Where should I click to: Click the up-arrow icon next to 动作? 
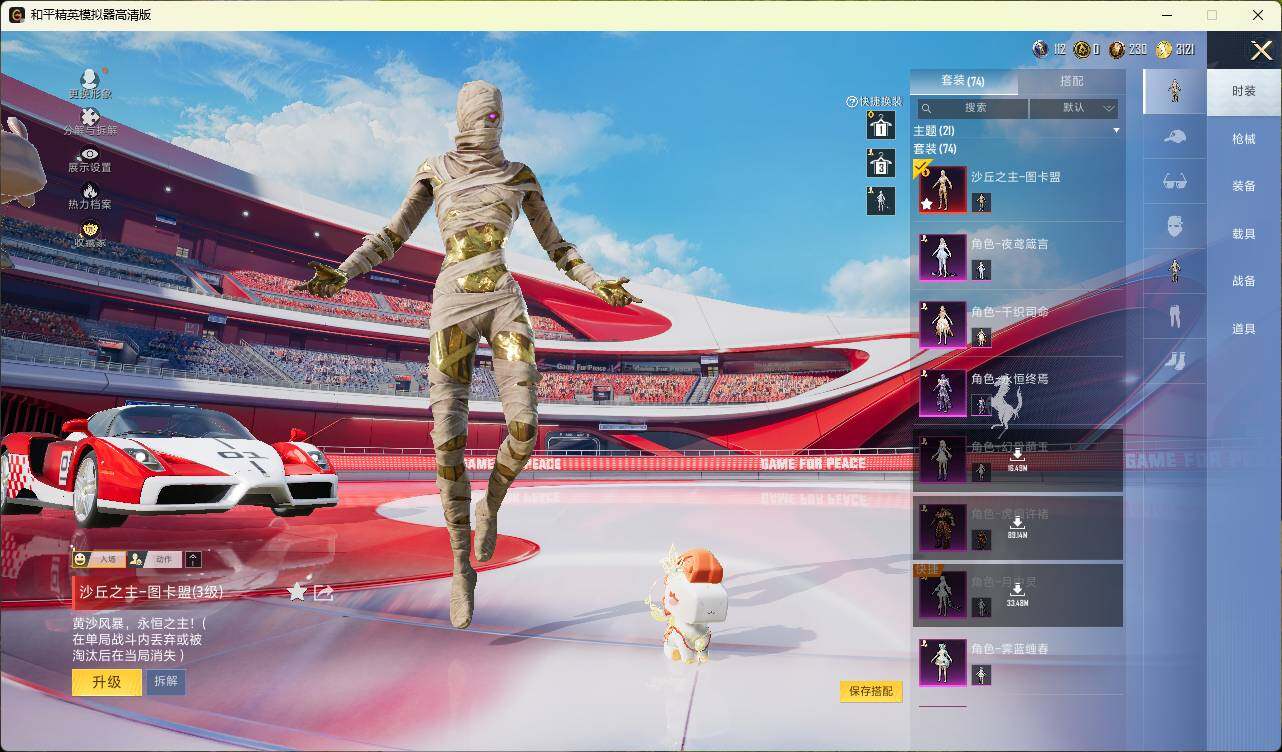coord(193,560)
